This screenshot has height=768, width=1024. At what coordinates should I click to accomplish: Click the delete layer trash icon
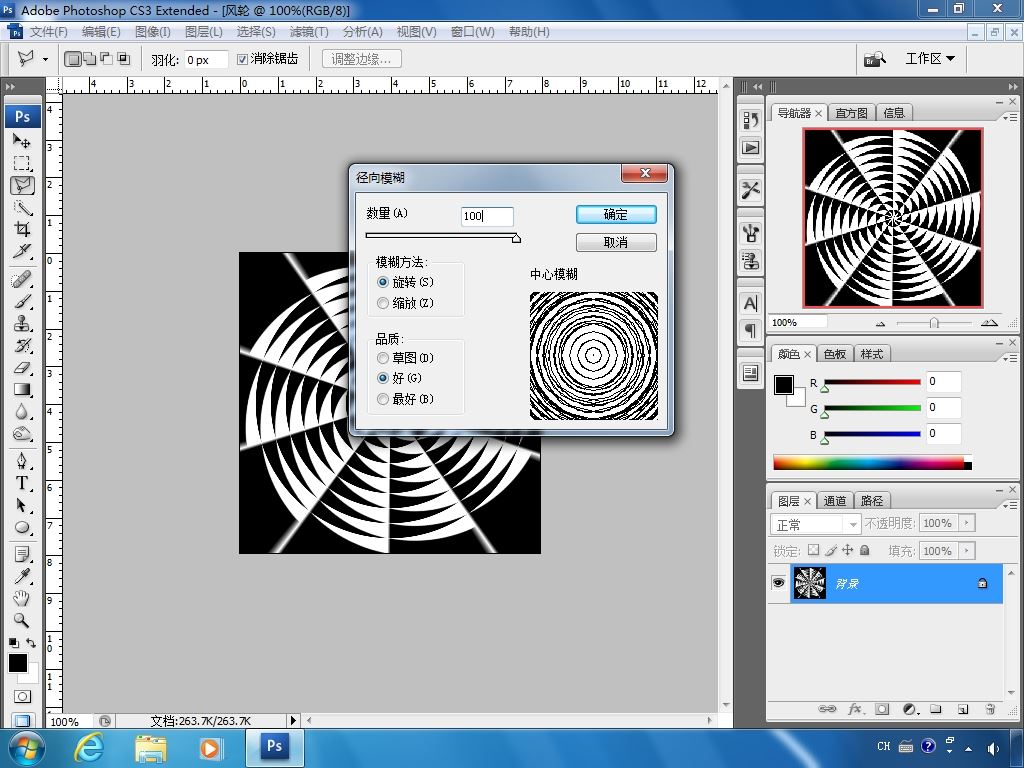(989, 709)
